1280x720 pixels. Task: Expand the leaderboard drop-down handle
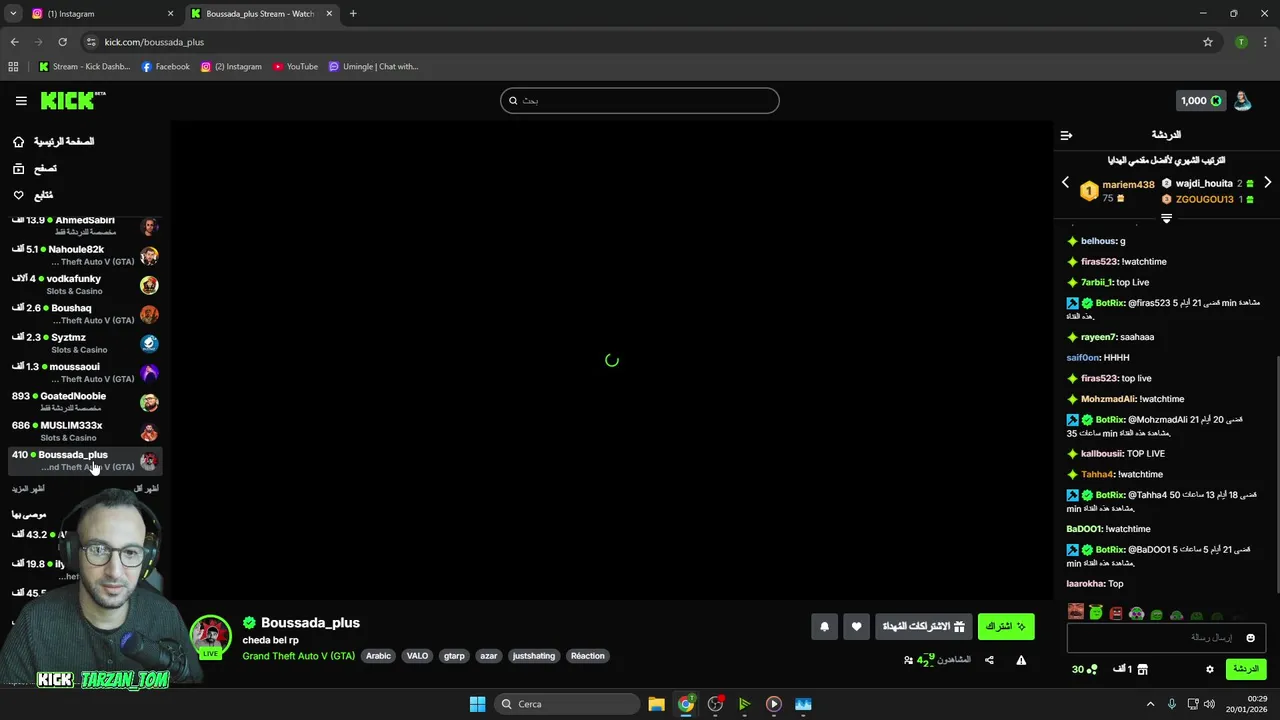coord(1166,218)
